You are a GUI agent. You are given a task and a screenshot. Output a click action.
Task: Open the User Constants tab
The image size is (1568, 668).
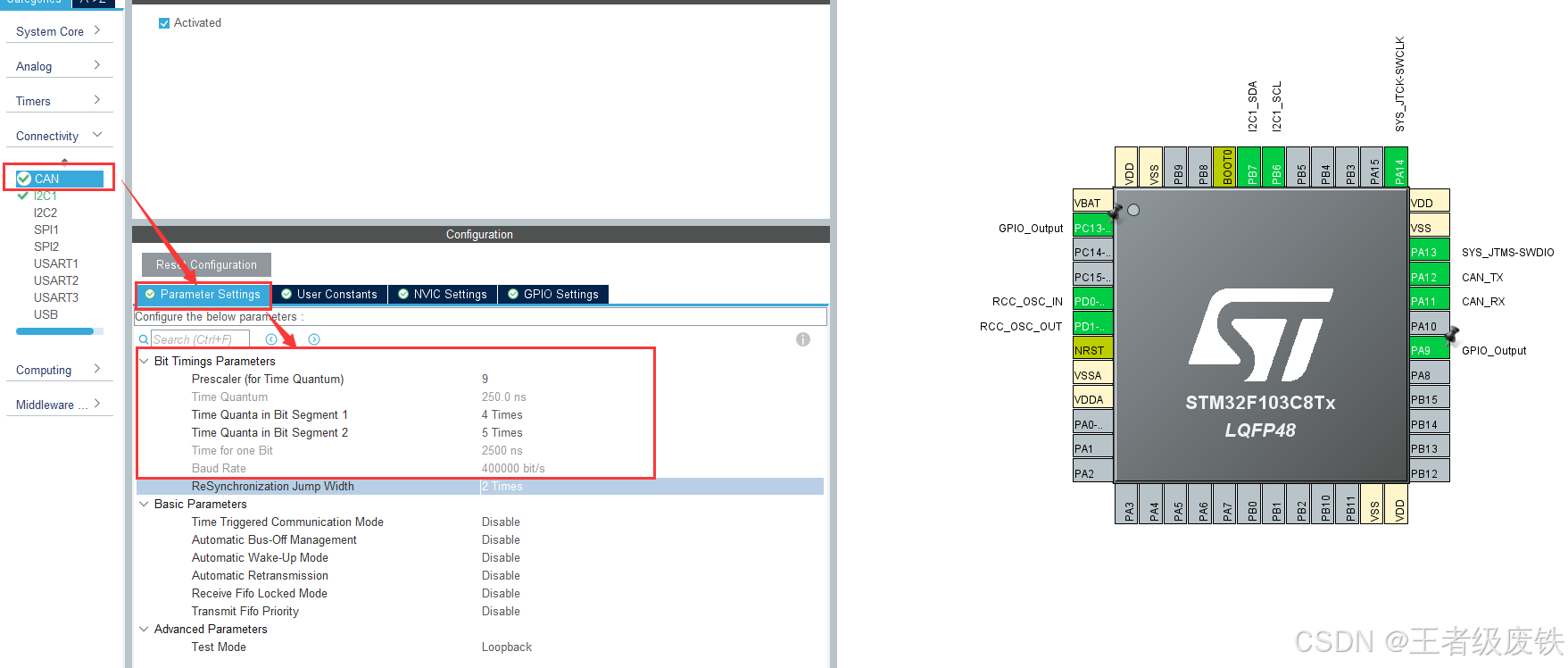329,294
